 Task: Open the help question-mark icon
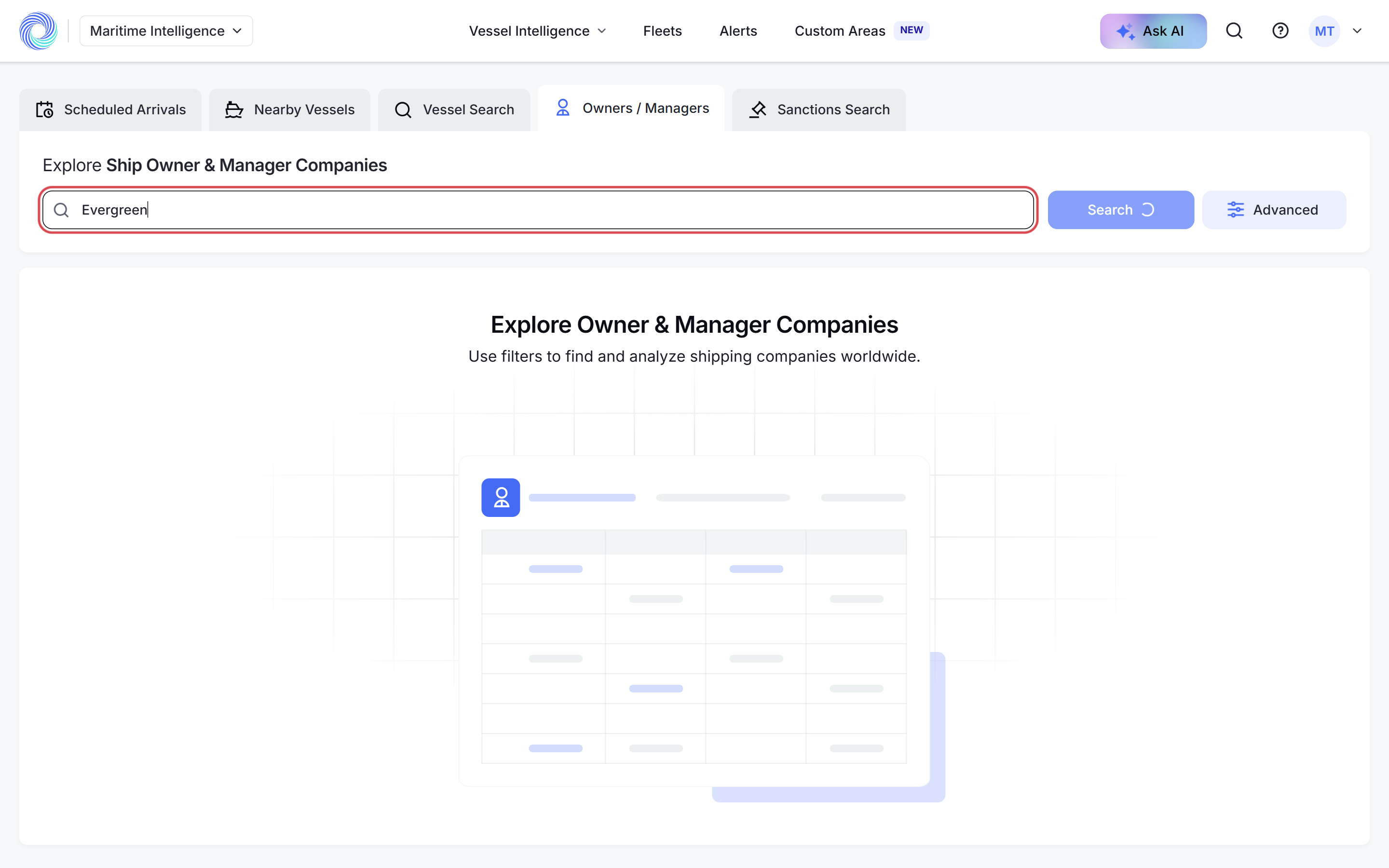point(1280,31)
